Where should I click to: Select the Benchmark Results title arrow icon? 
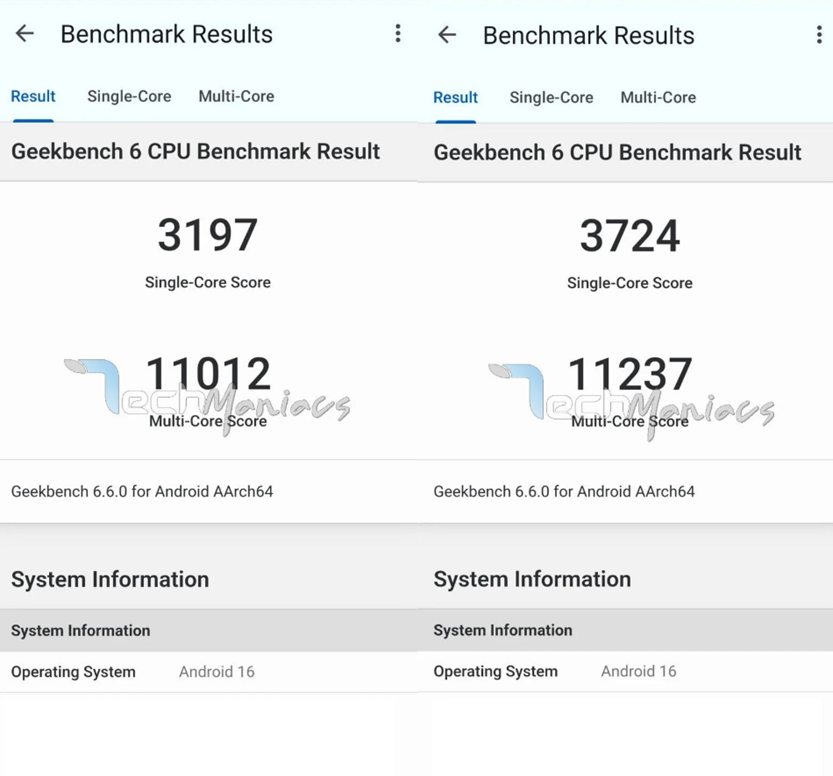pyautogui.click(x=23, y=33)
